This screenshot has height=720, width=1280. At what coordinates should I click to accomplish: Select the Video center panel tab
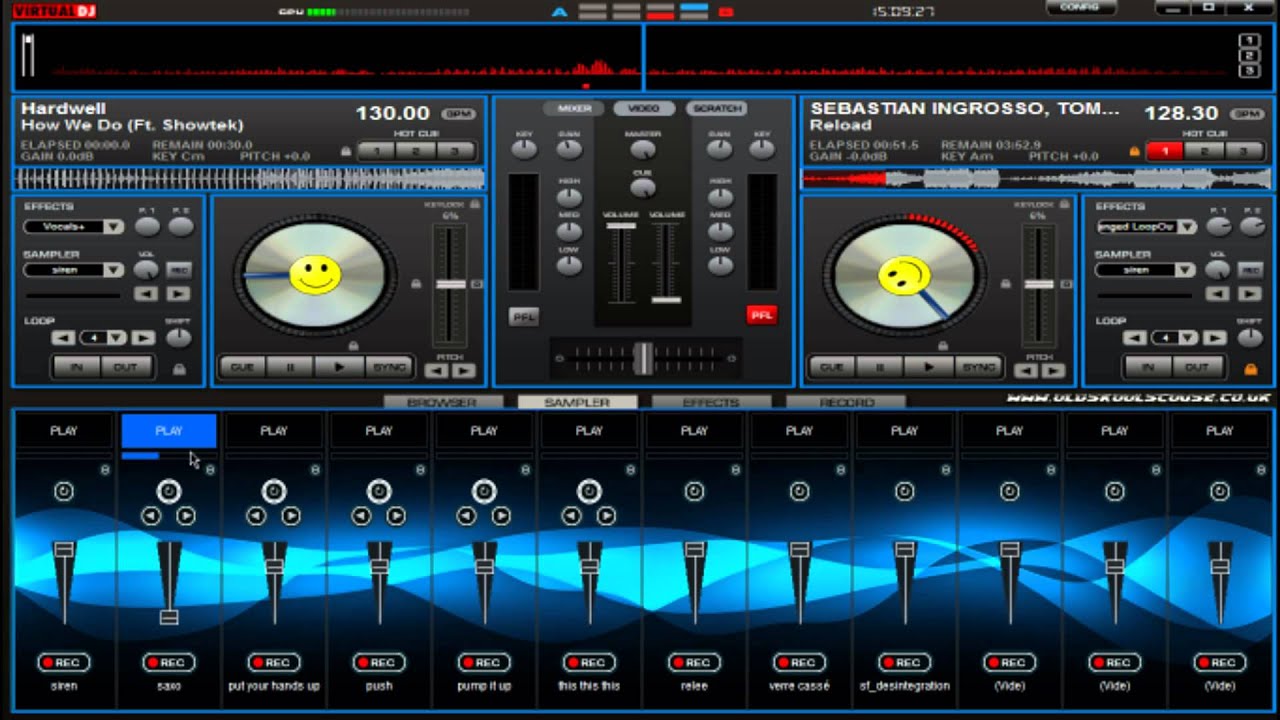click(x=644, y=108)
